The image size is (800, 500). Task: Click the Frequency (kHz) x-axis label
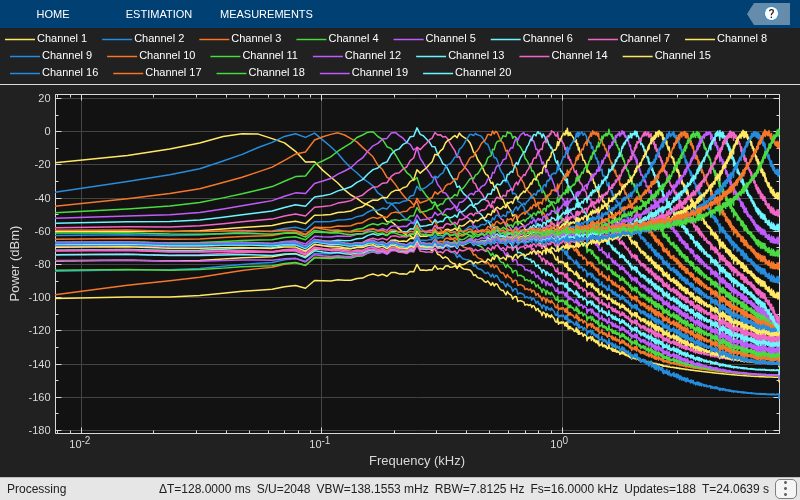tap(417, 461)
